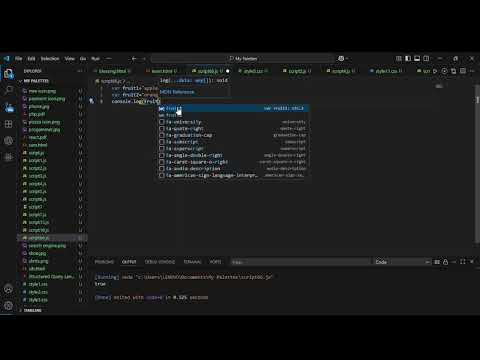The height and width of the screenshot is (360, 480).
Task: Open the File menu
Action: (19, 59)
